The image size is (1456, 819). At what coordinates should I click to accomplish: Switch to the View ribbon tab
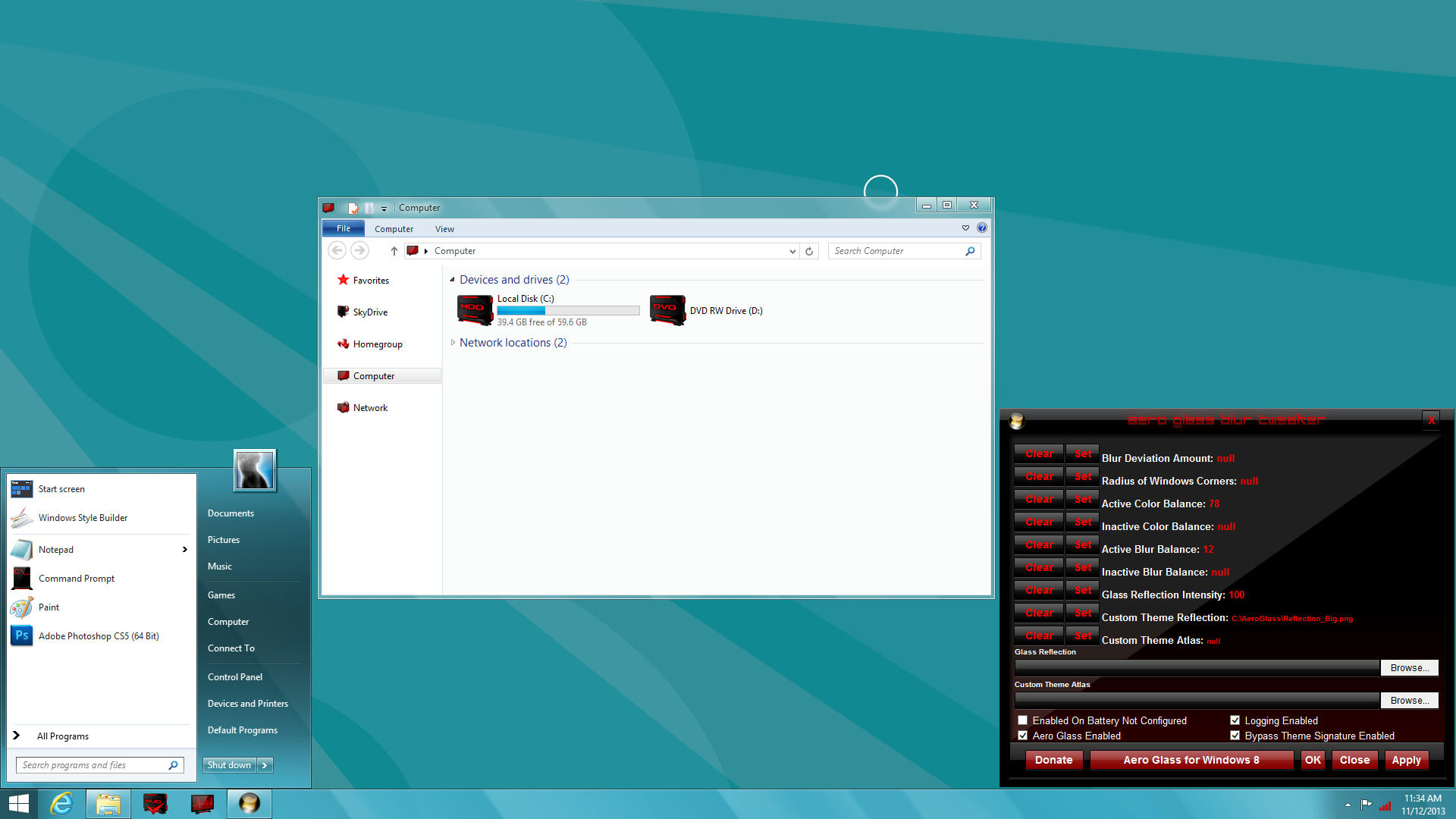tap(444, 229)
